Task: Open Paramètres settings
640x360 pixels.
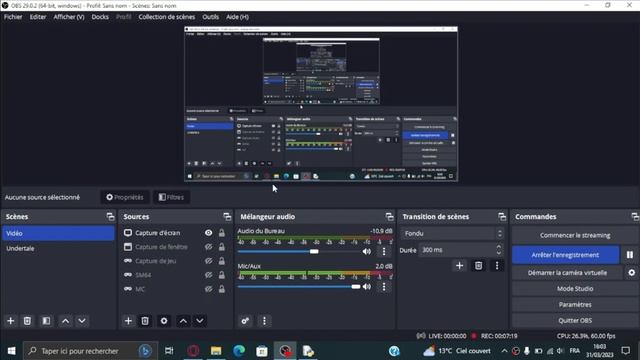Action: (575, 304)
